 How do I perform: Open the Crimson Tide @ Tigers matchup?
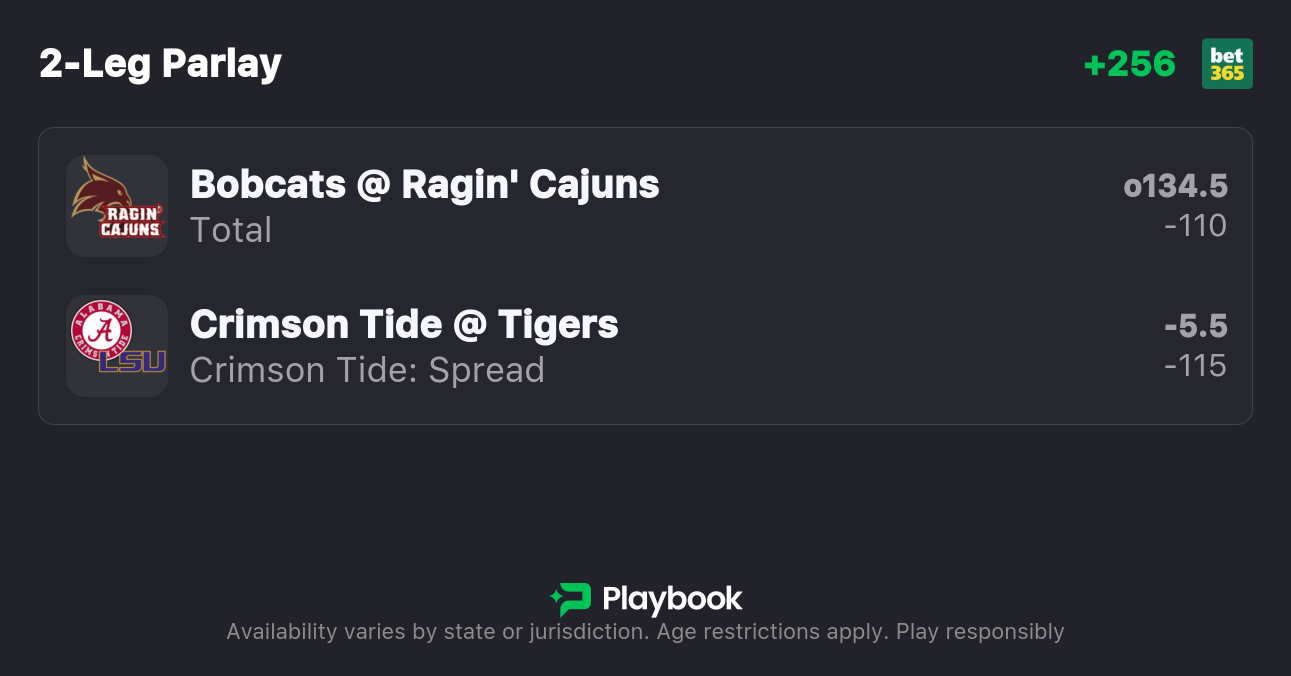[x=404, y=324]
